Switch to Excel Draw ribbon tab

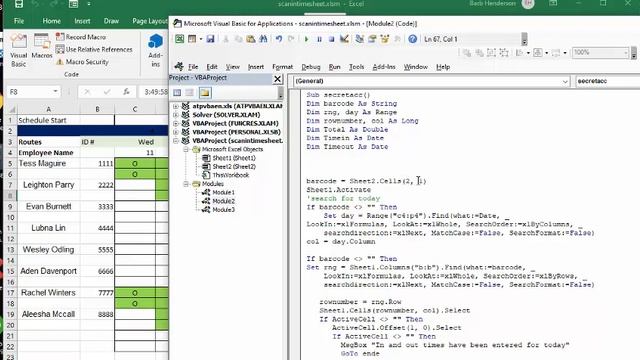coord(111,21)
